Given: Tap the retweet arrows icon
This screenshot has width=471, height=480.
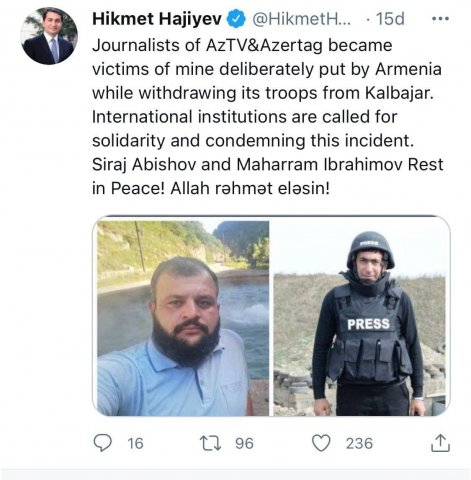Looking at the screenshot, I should (x=210, y=444).
